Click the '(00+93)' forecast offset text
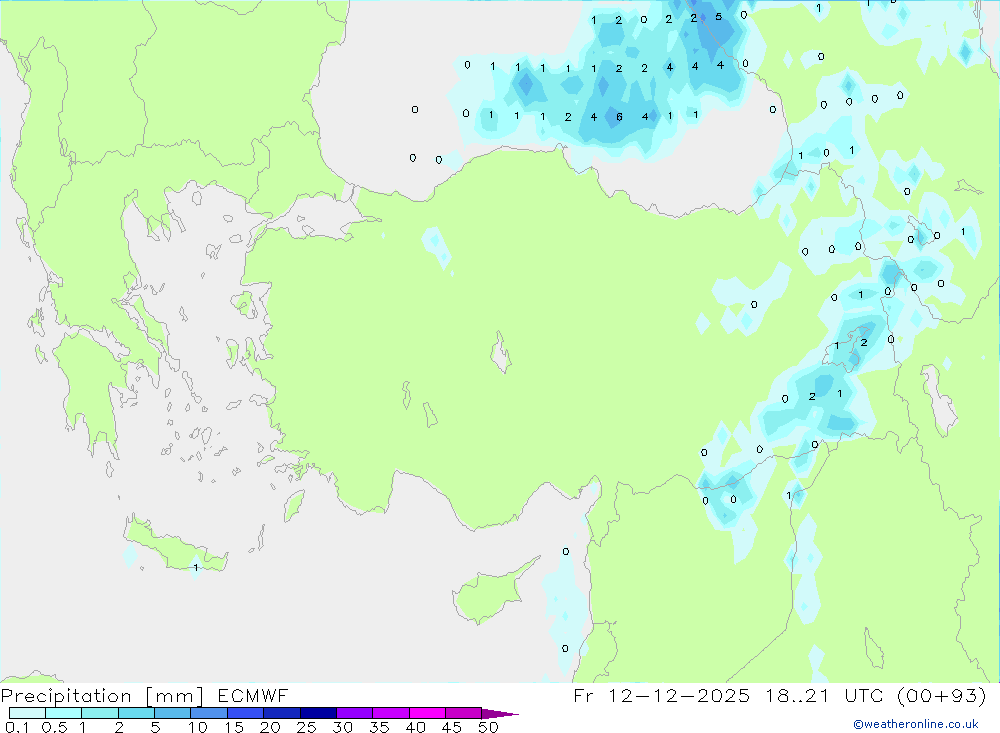Screen dimensions: 1000x733 [x=941, y=695]
